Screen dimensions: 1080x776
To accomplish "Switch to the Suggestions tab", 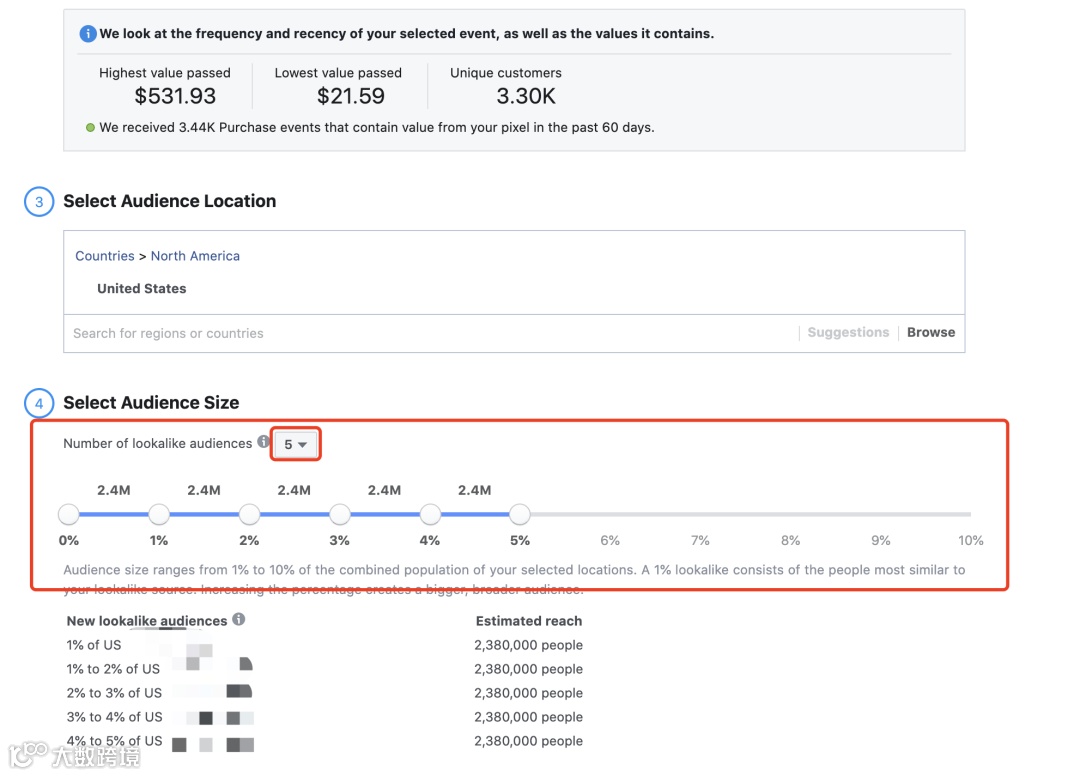I will click(x=848, y=332).
